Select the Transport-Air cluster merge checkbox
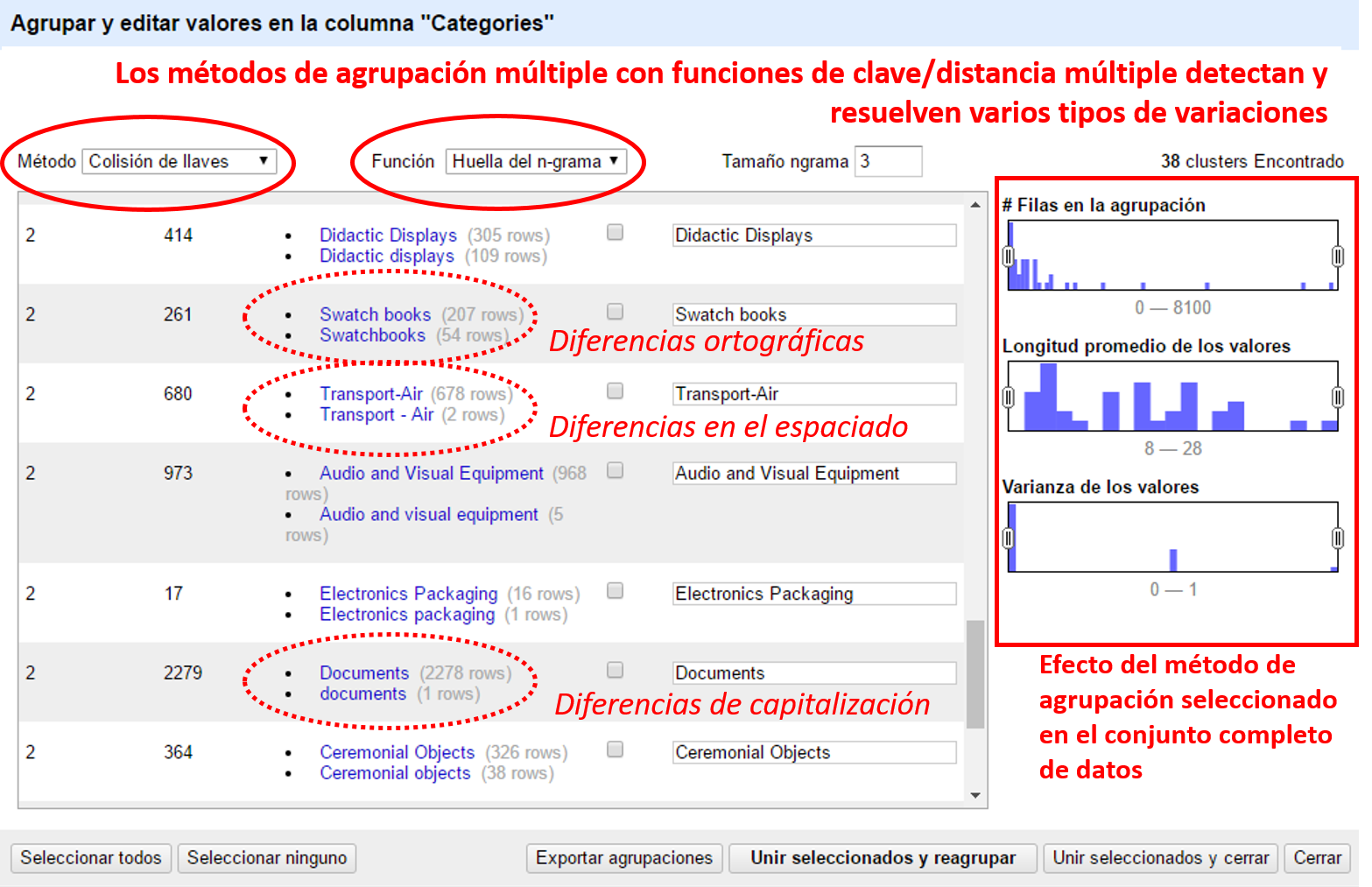Screen dimensions: 1372x887 (x=616, y=391)
